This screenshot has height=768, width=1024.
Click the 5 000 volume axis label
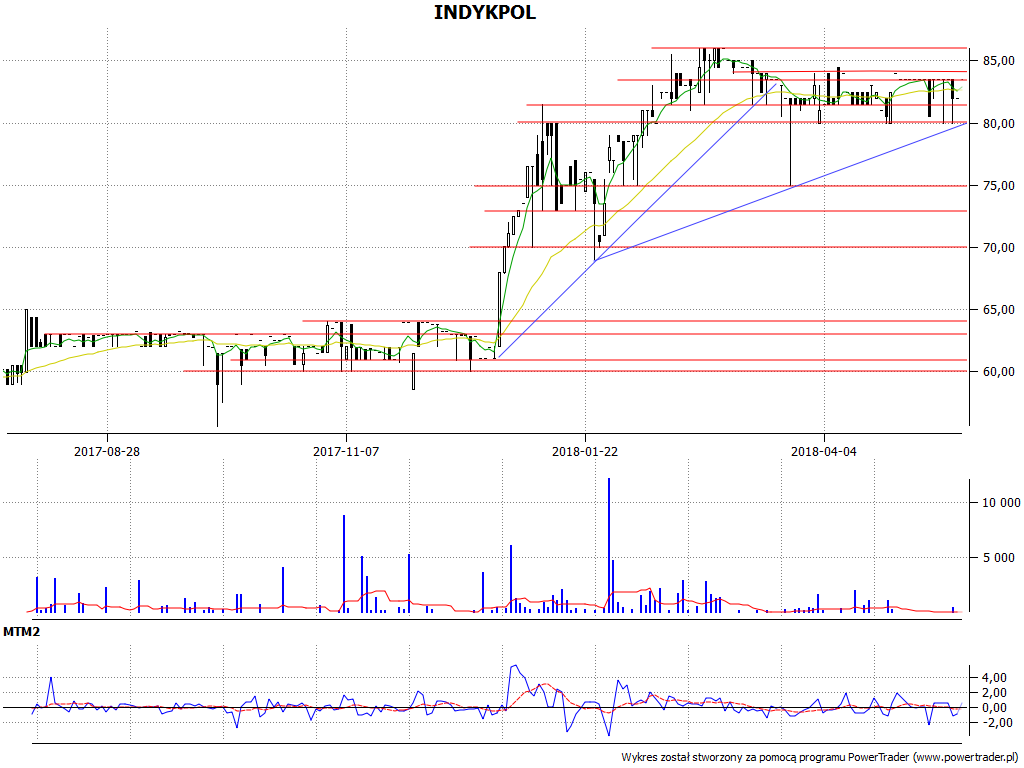999,558
